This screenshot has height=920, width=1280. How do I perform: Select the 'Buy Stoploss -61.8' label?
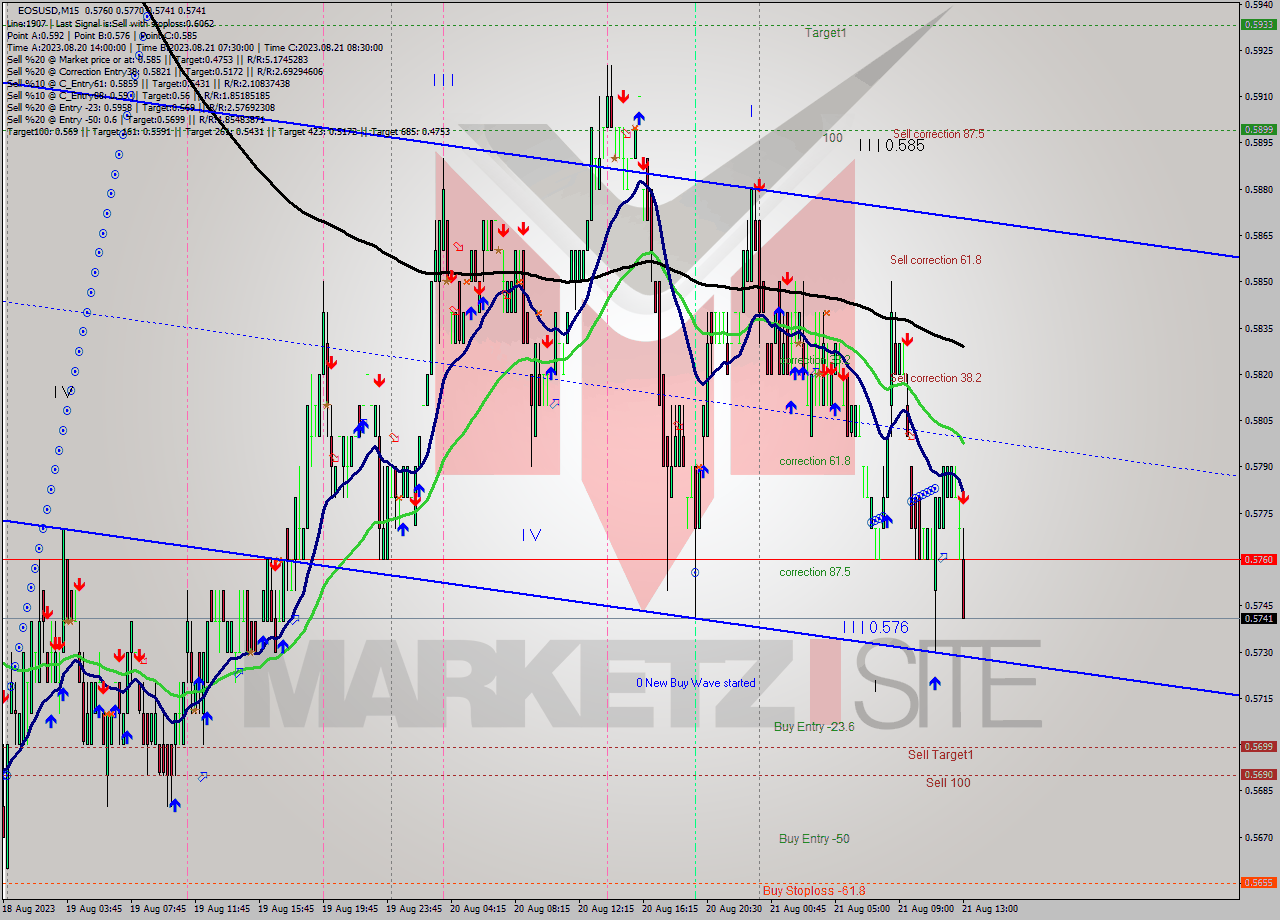coord(814,890)
